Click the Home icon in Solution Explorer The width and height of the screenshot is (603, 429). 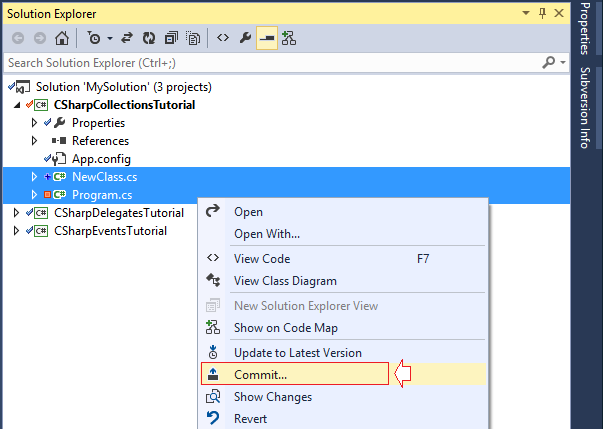pyautogui.click(x=62, y=38)
